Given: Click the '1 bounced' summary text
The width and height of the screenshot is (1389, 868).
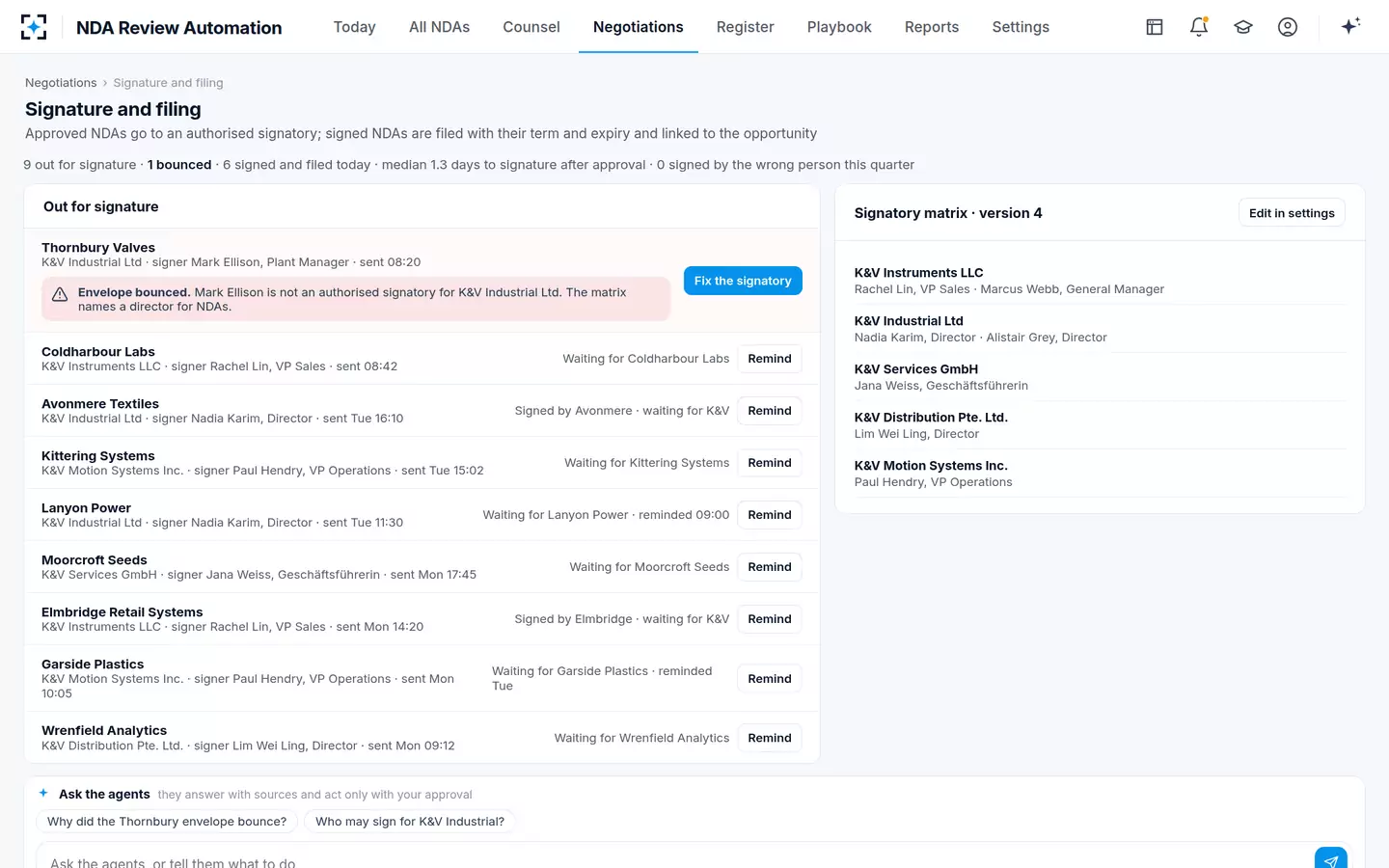Looking at the screenshot, I should (179, 165).
